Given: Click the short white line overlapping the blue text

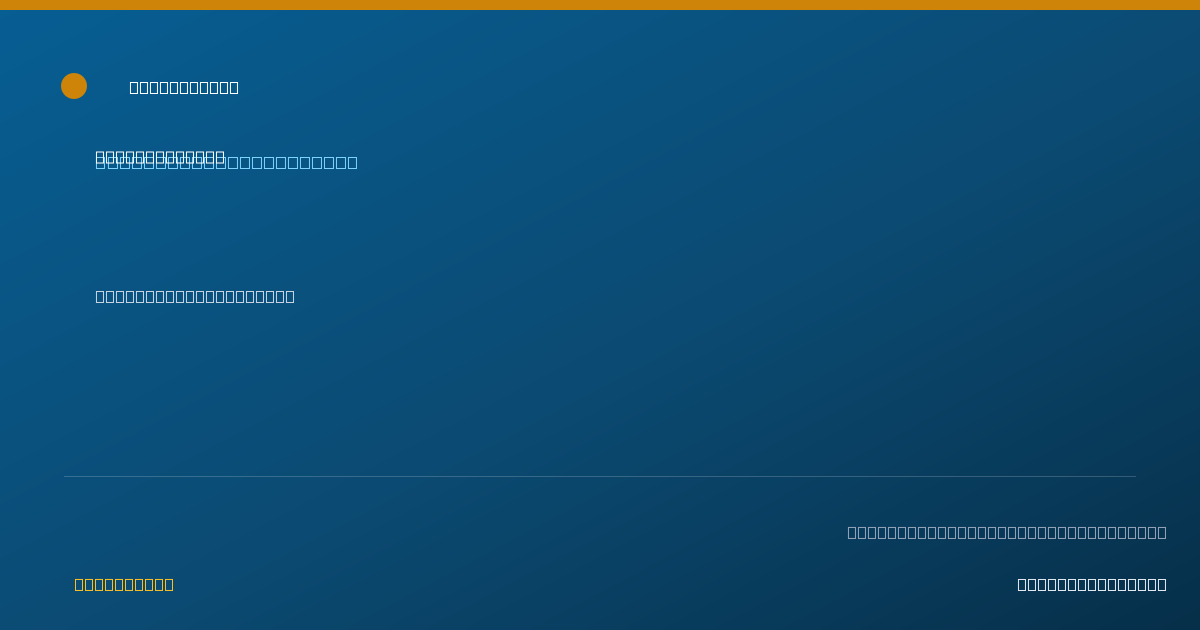Looking at the screenshot, I should 160,156.
